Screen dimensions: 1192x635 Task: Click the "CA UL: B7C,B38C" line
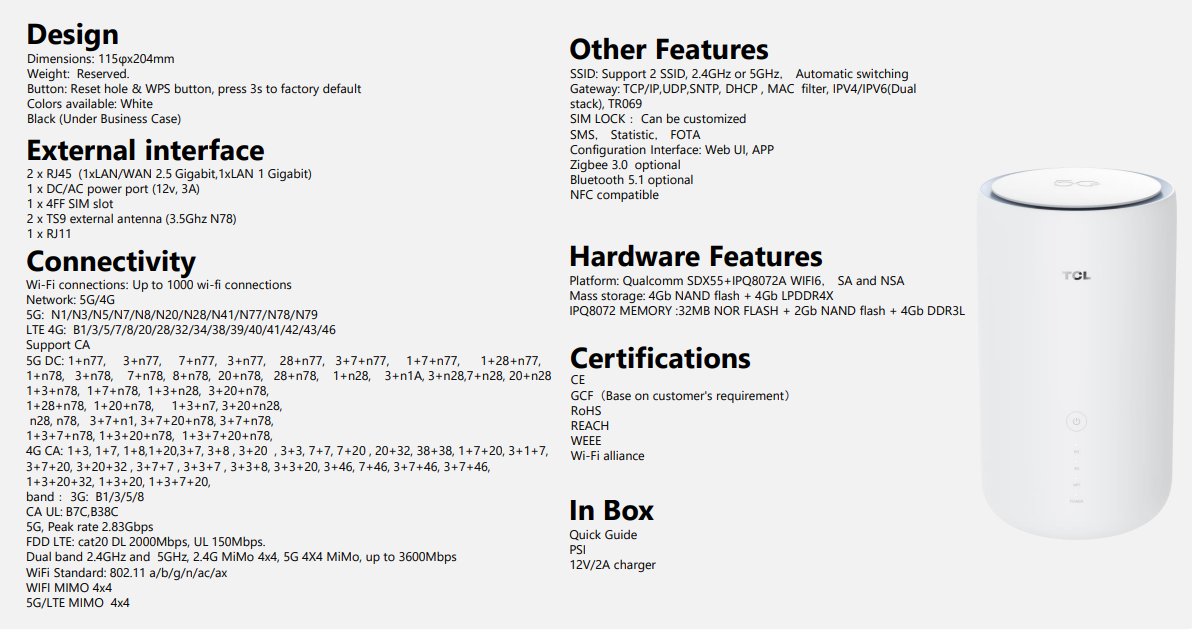coord(72,512)
